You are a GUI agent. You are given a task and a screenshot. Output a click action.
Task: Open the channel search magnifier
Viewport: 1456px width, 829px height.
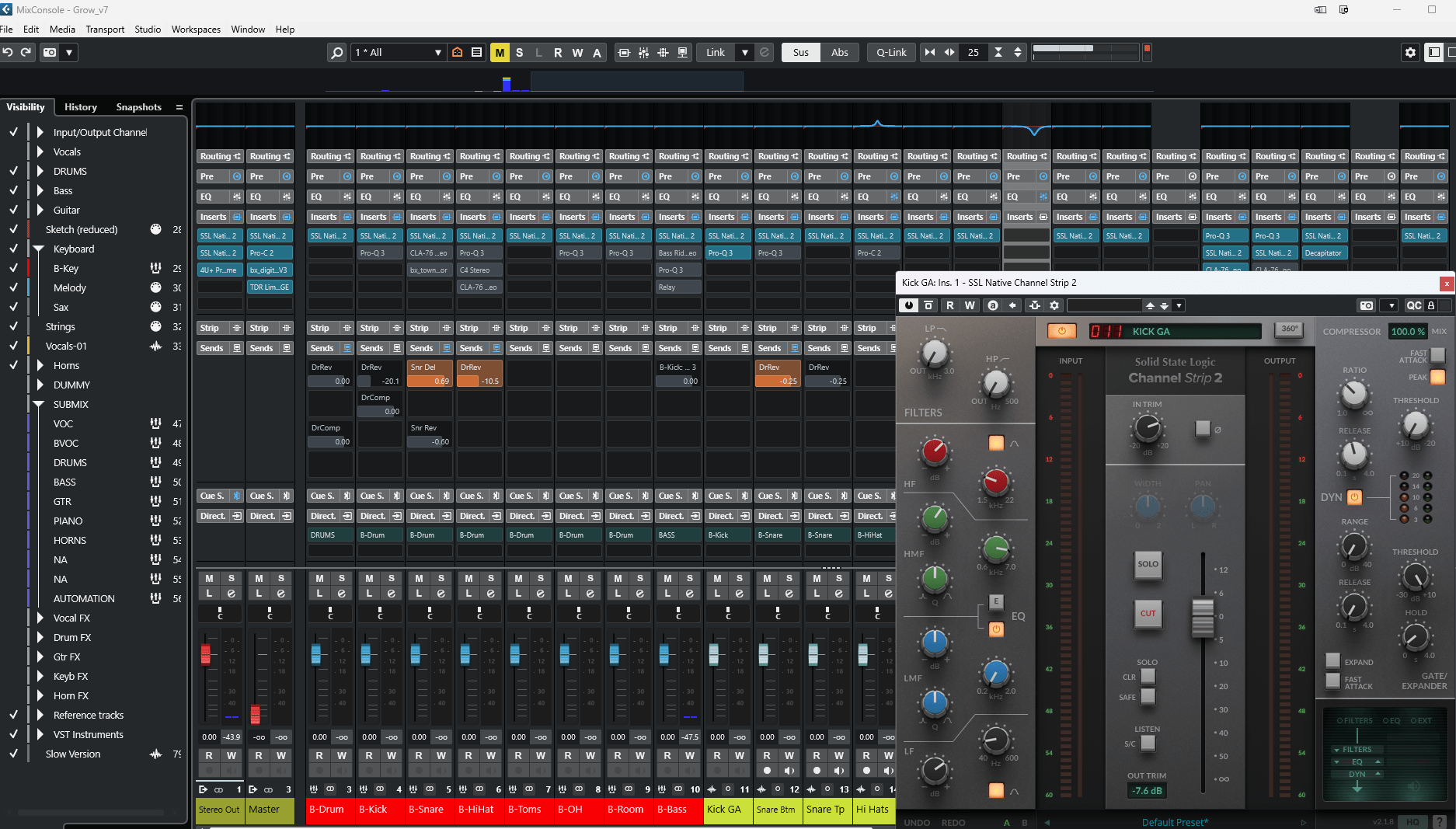pos(336,53)
